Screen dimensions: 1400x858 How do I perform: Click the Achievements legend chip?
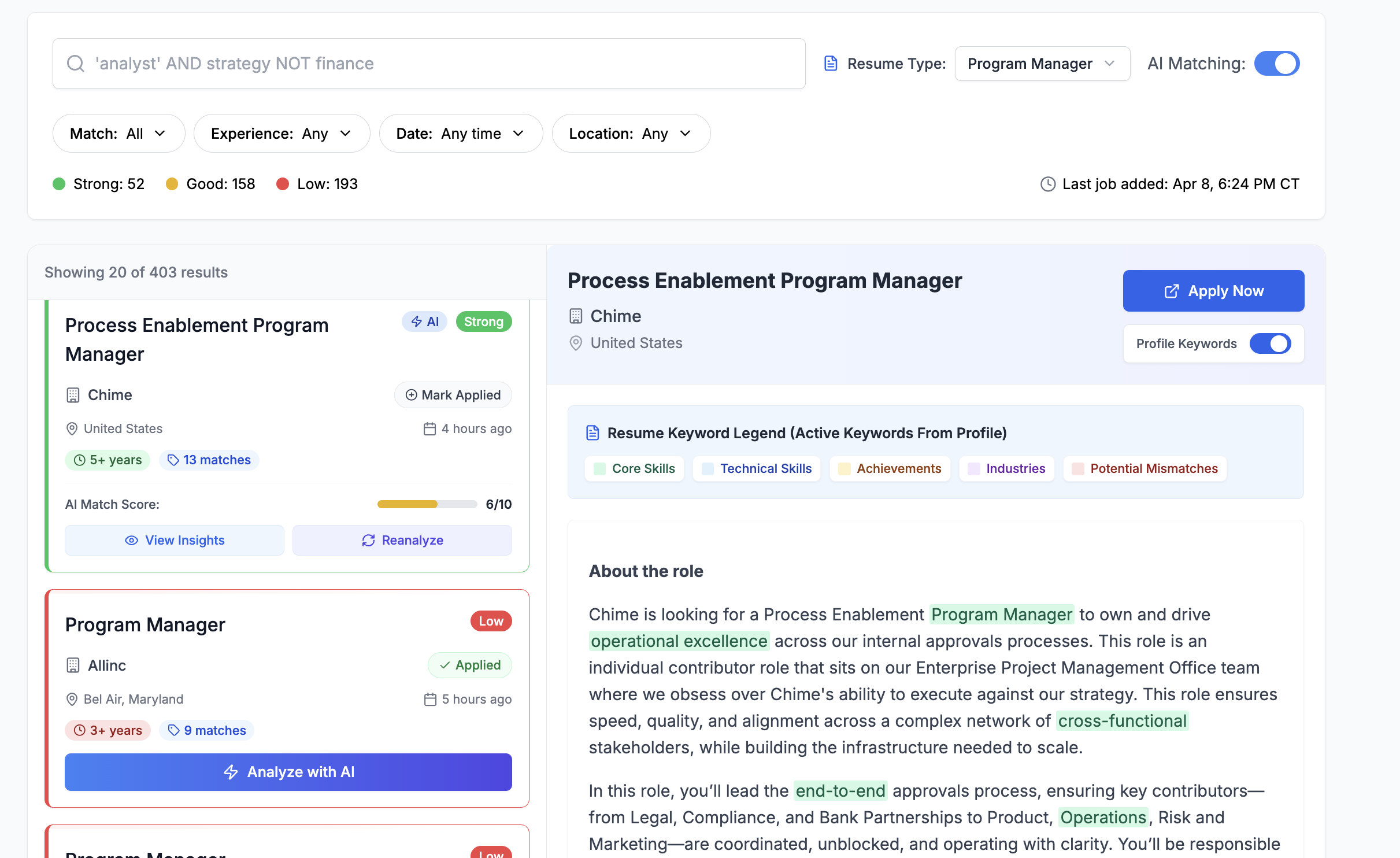[890, 468]
